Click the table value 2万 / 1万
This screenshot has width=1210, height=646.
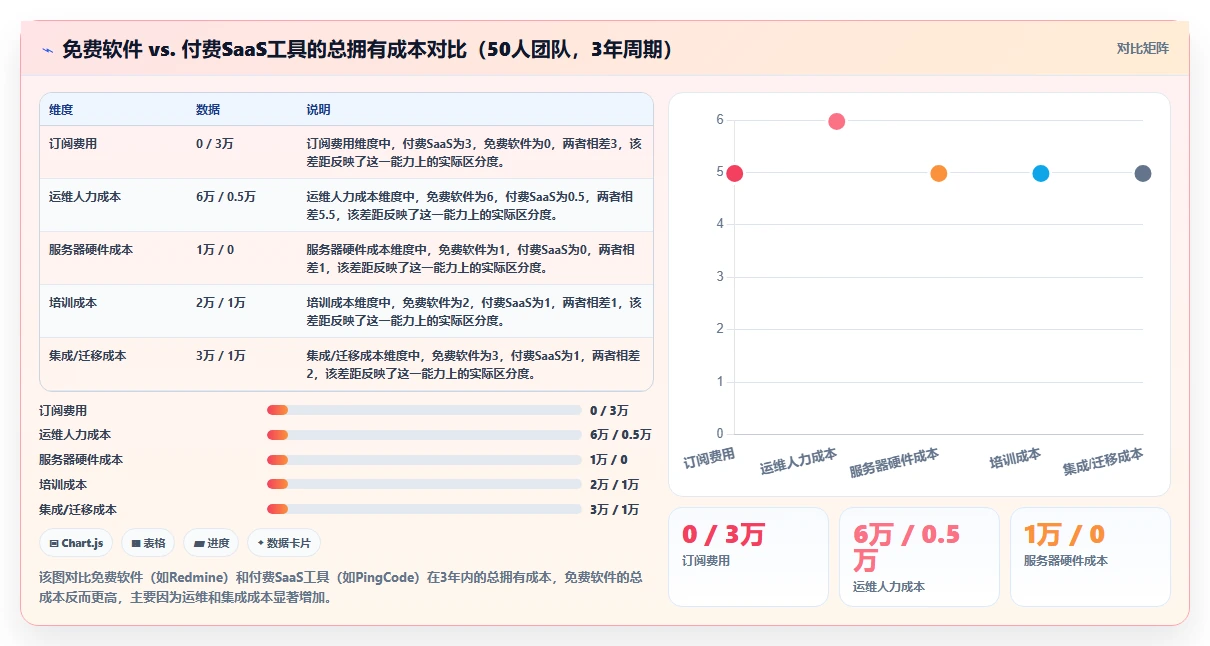221,303
